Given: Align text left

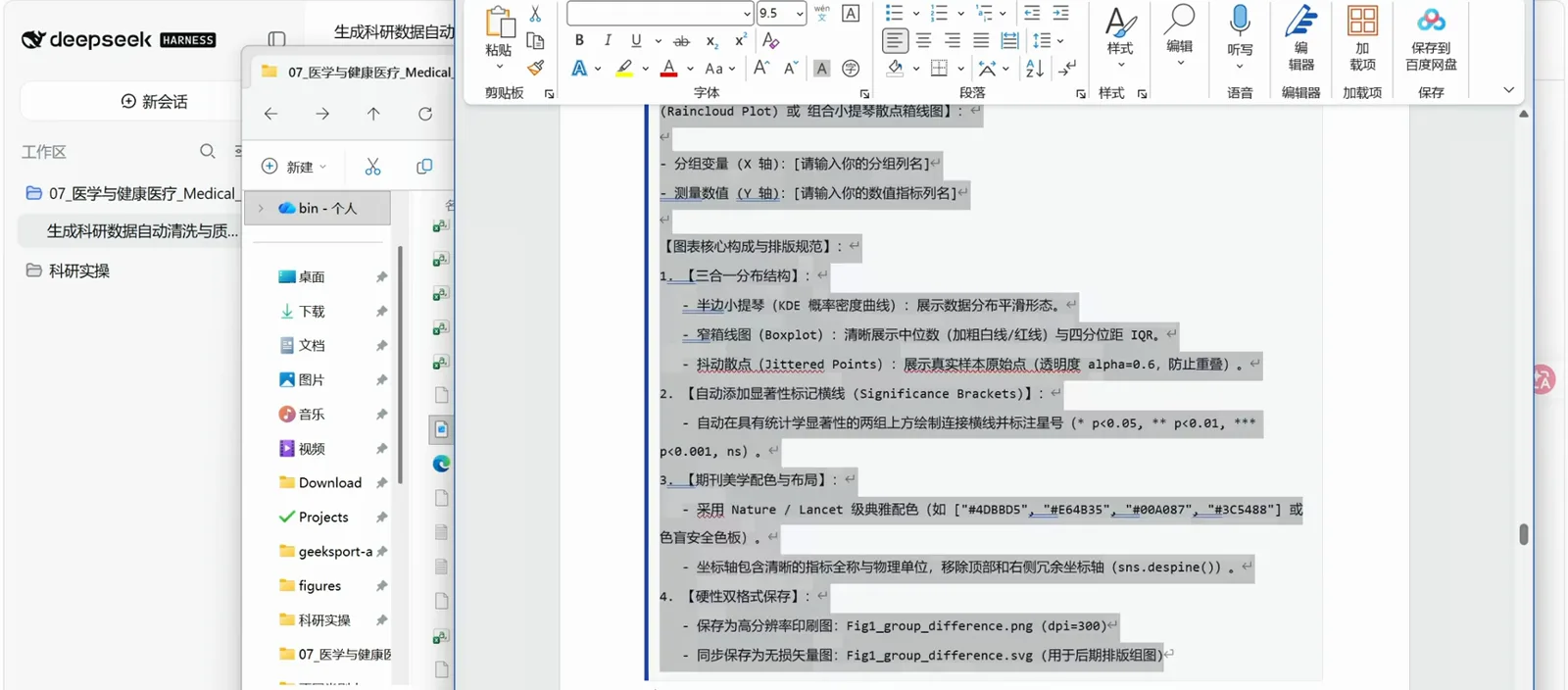Looking at the screenshot, I should point(895,40).
